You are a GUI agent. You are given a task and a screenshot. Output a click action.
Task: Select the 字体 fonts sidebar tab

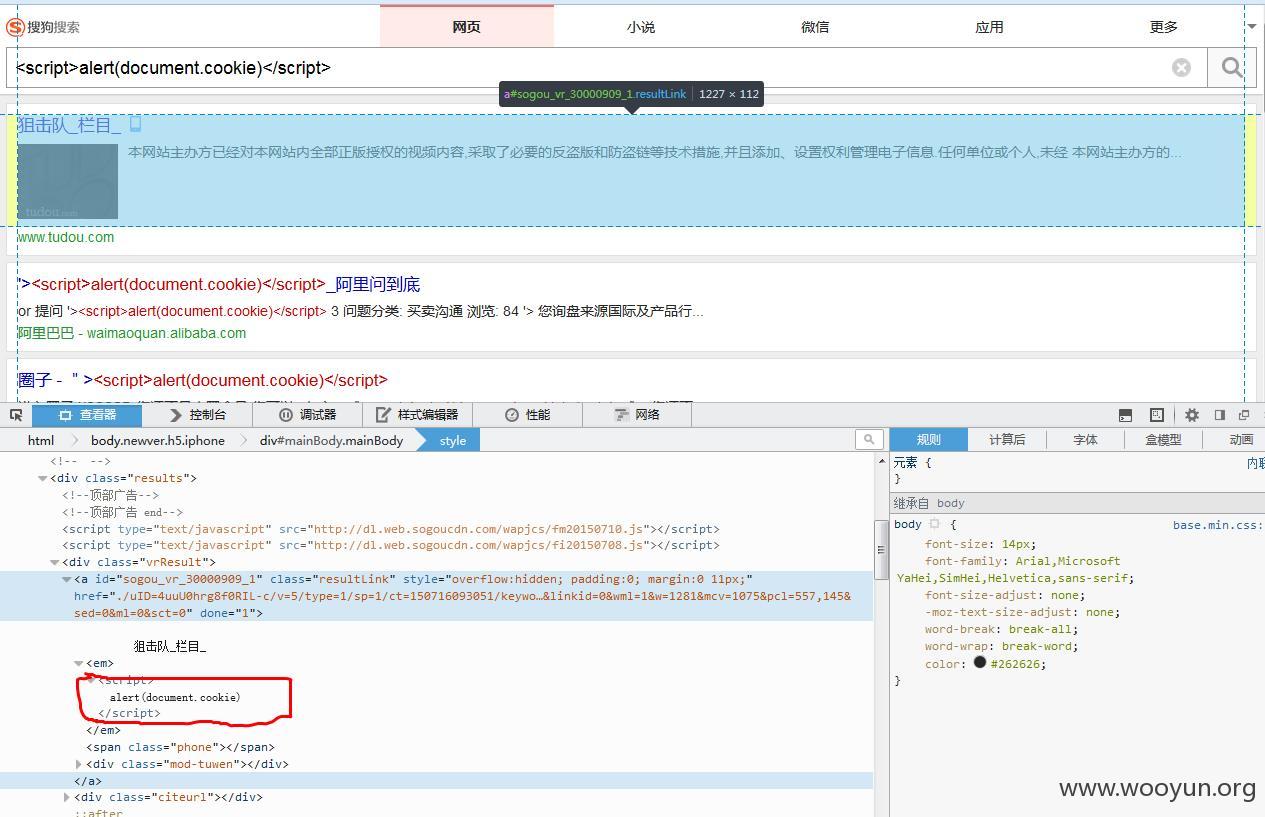1085,439
